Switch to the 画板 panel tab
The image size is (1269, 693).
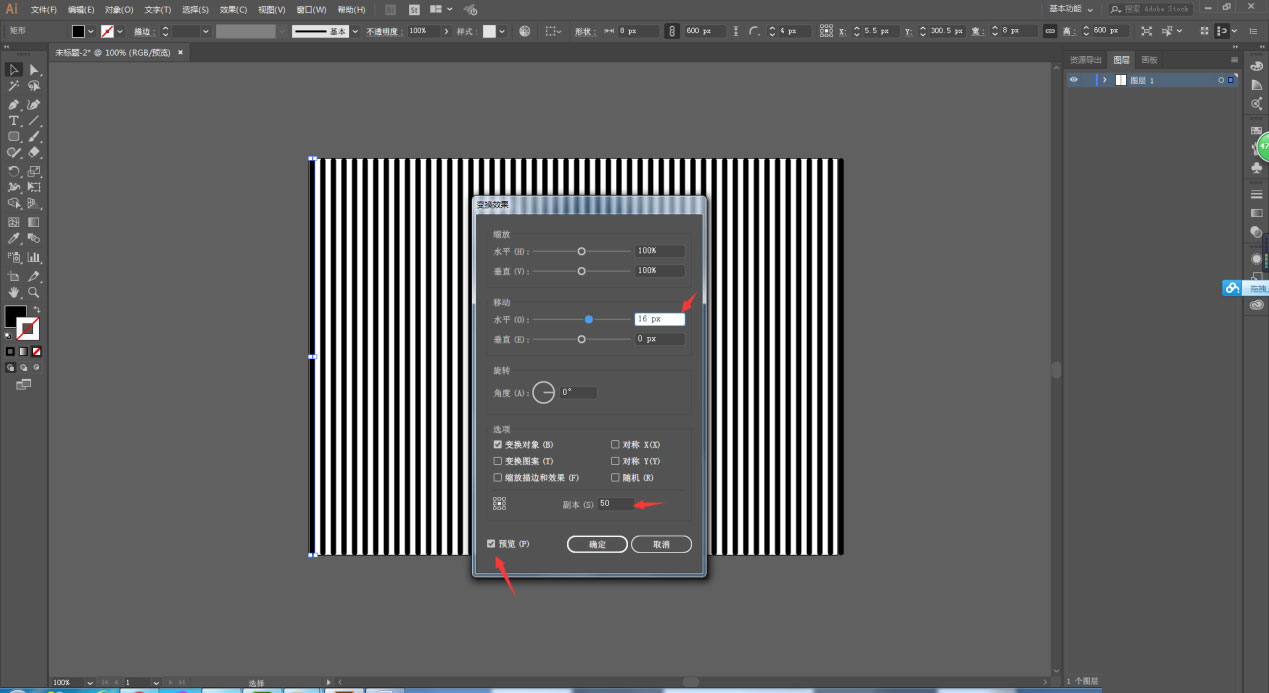coord(1149,60)
